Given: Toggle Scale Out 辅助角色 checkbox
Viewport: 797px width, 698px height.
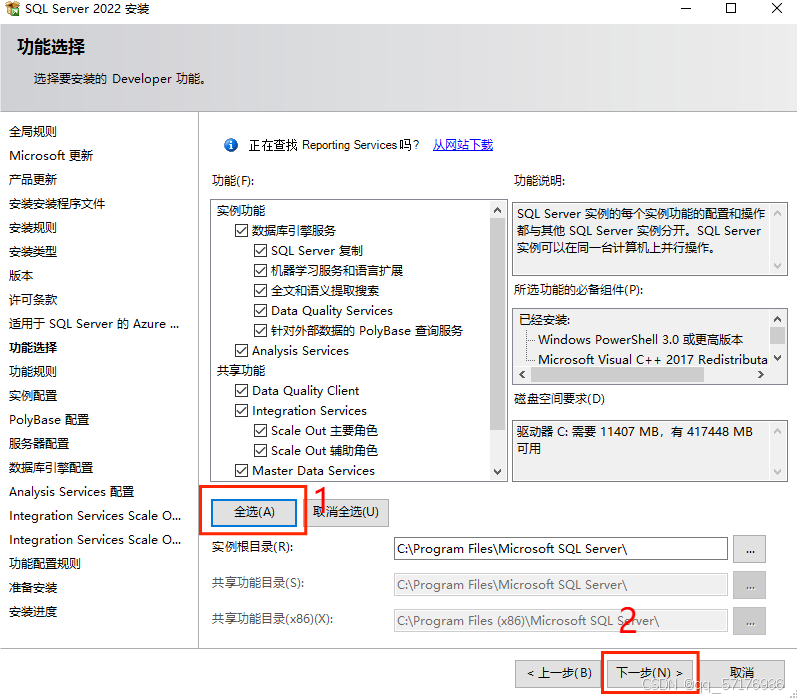Looking at the screenshot, I should tap(260, 451).
